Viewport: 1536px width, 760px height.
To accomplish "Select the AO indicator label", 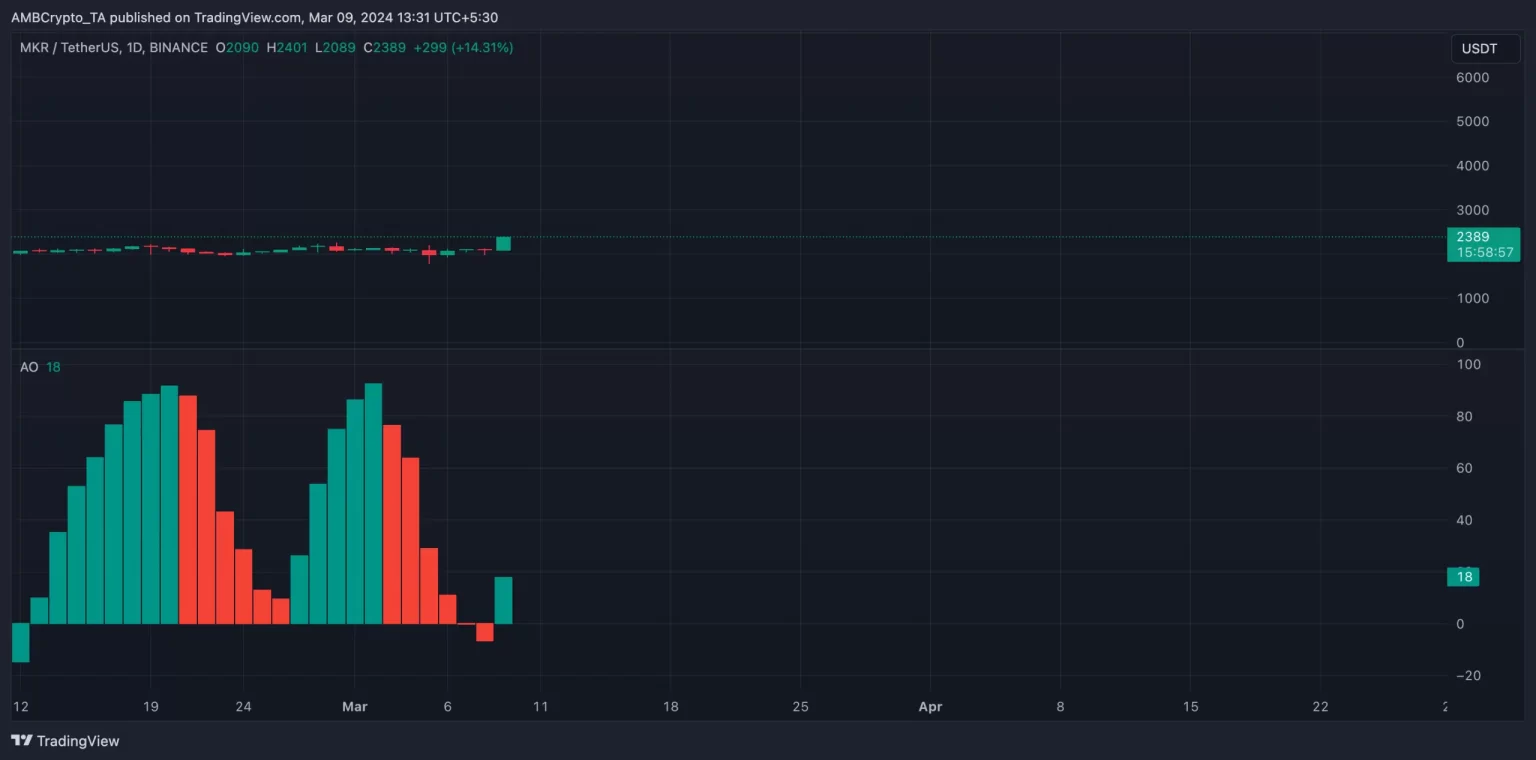I will tap(29, 367).
